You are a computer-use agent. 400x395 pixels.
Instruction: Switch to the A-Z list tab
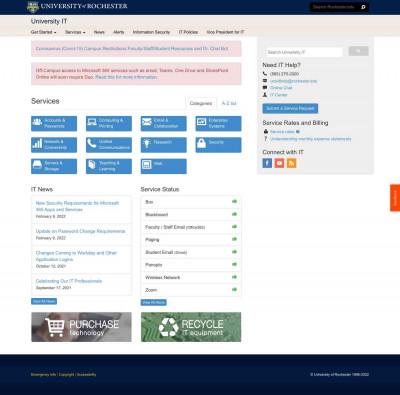[229, 103]
